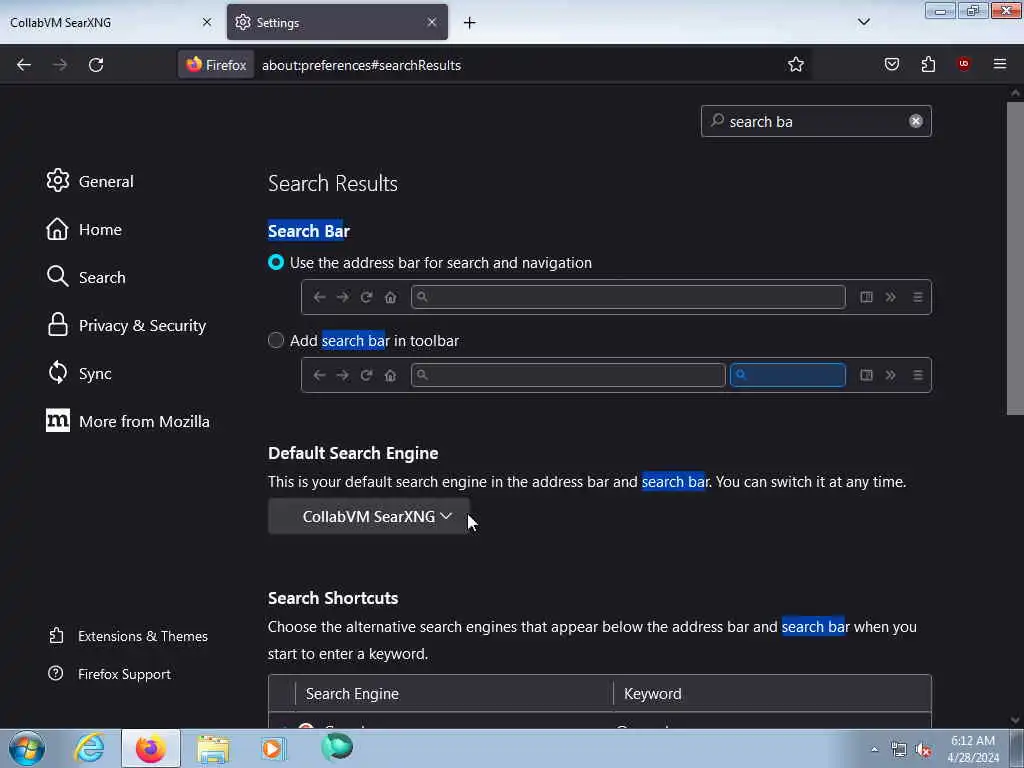Open the General settings category
The image size is (1024, 768).
pyautogui.click(x=90, y=181)
